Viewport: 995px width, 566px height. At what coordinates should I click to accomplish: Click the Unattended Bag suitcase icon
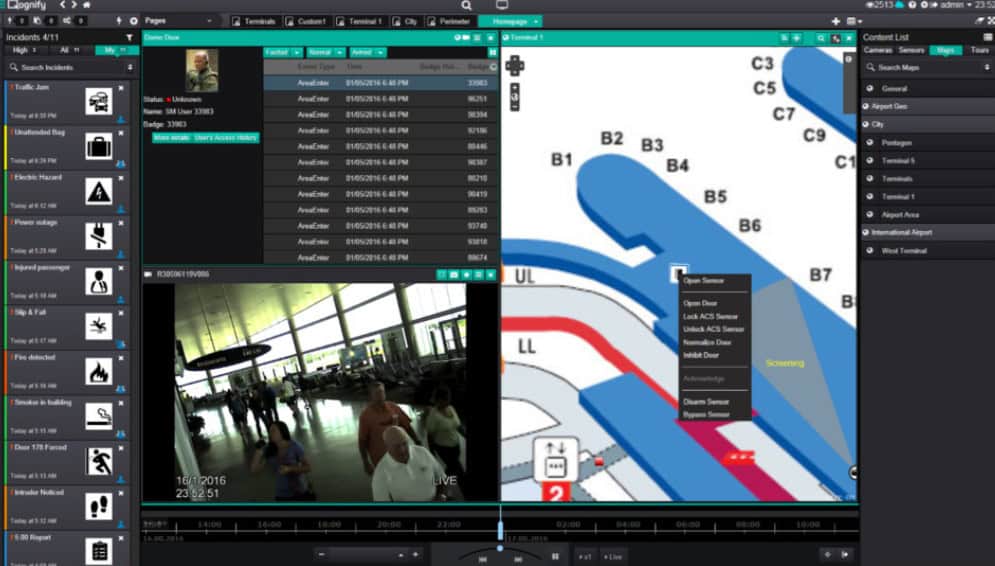pyautogui.click(x=98, y=147)
